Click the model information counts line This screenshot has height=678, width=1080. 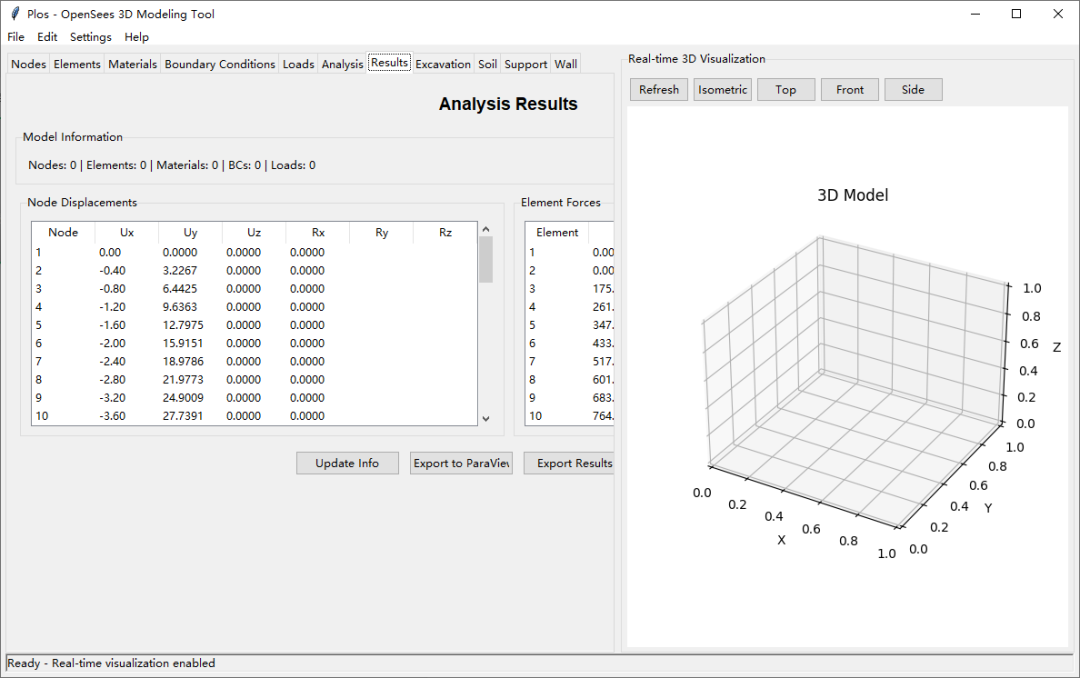(172, 165)
